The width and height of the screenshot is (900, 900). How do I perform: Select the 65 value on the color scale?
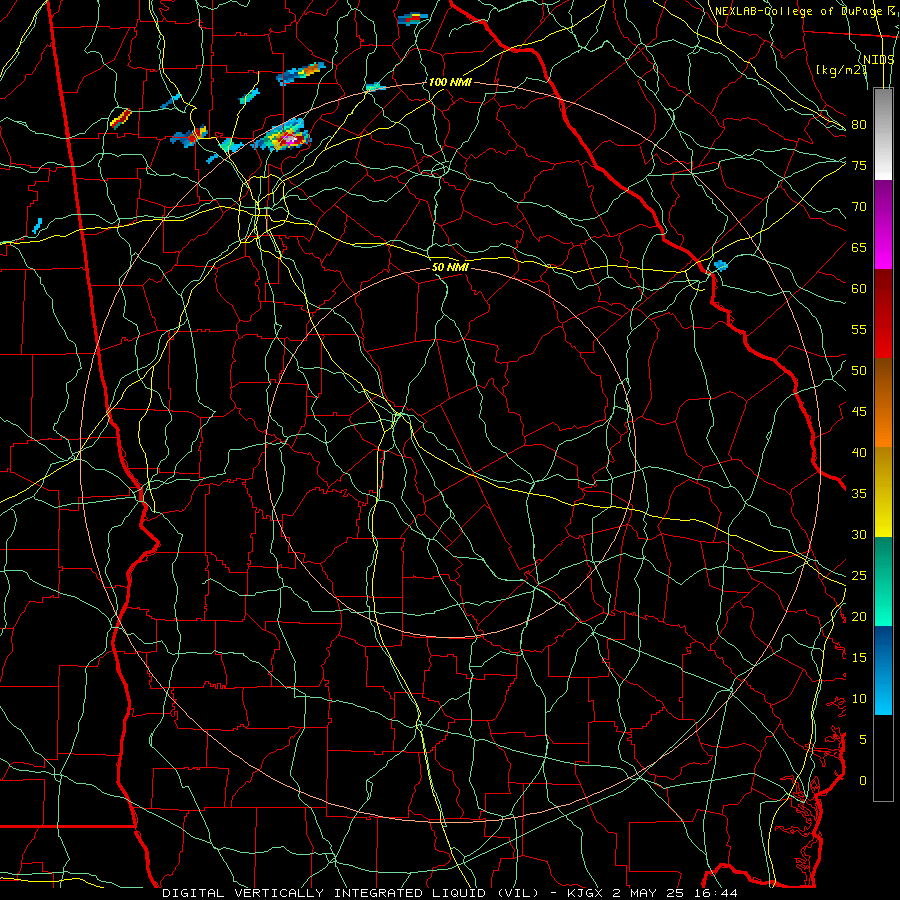point(859,247)
